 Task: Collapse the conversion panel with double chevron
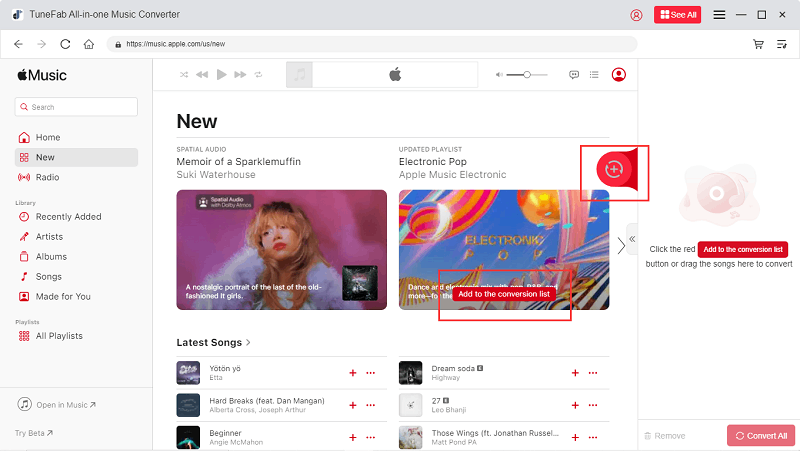pos(631,239)
